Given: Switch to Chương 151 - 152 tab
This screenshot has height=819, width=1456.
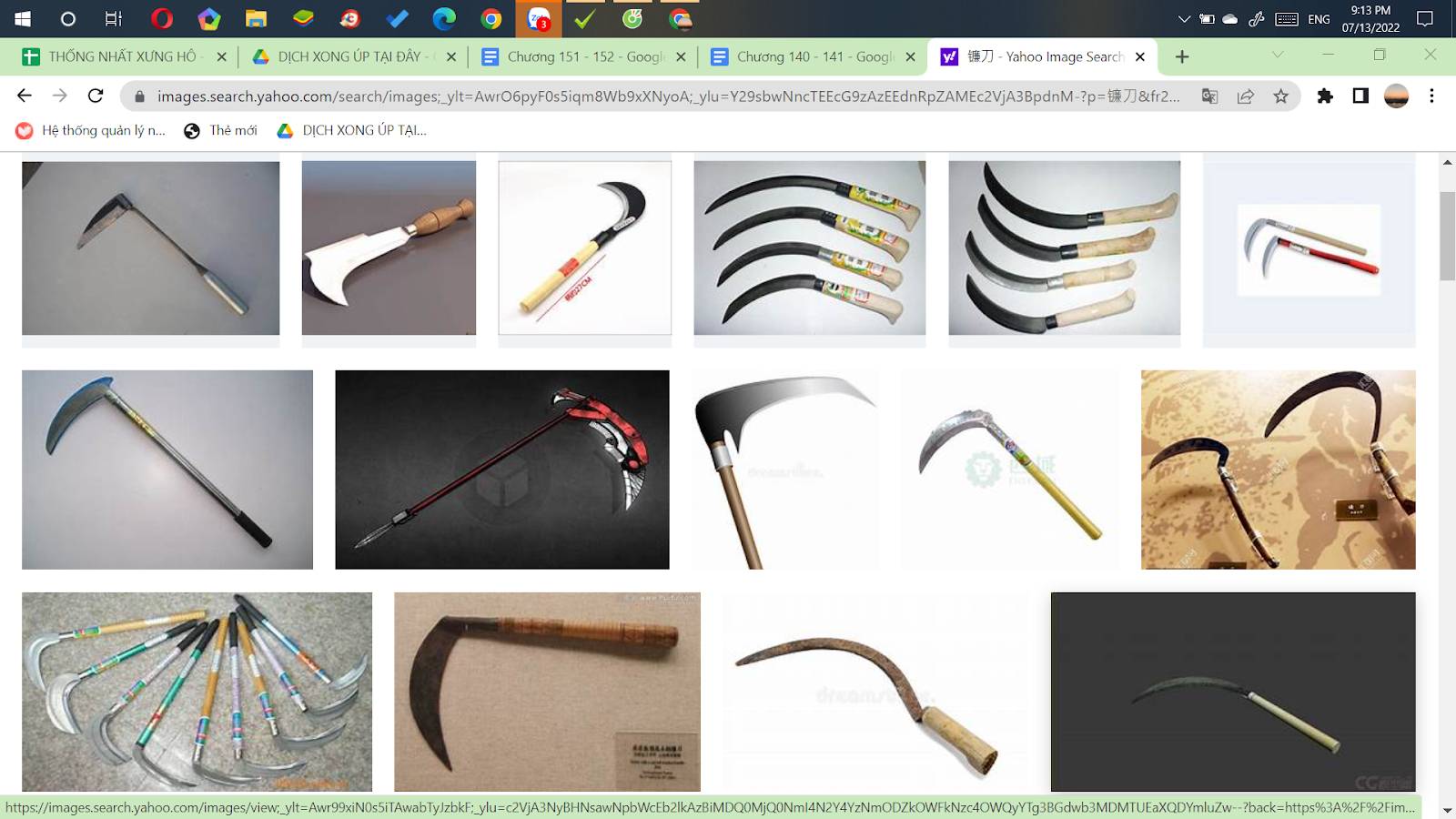Looking at the screenshot, I should coord(584,56).
